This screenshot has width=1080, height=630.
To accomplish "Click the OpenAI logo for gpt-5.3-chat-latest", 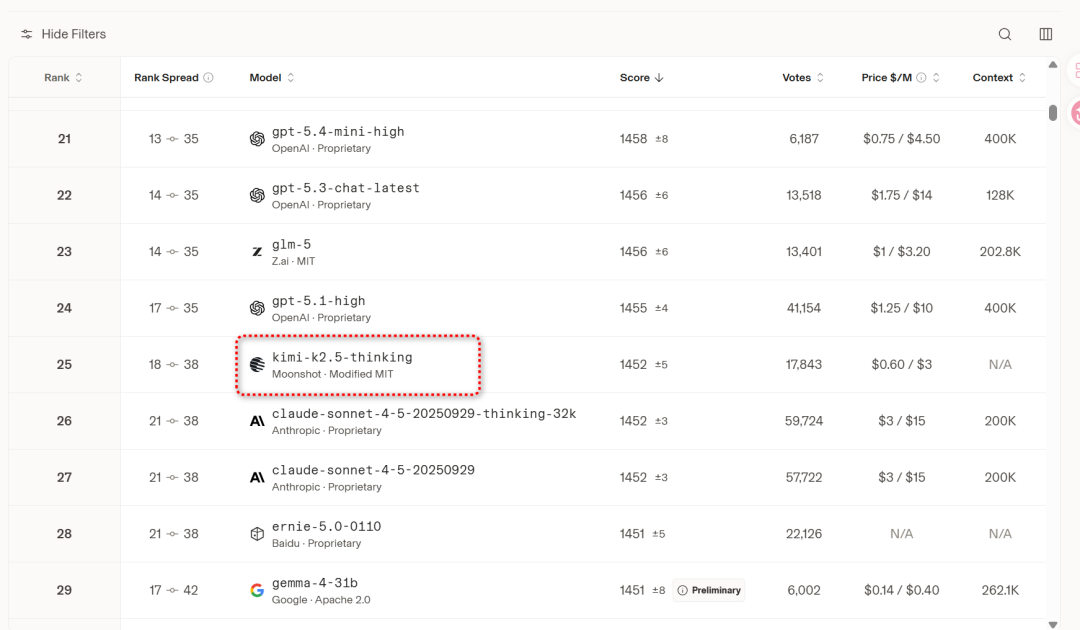I will 257,196.
